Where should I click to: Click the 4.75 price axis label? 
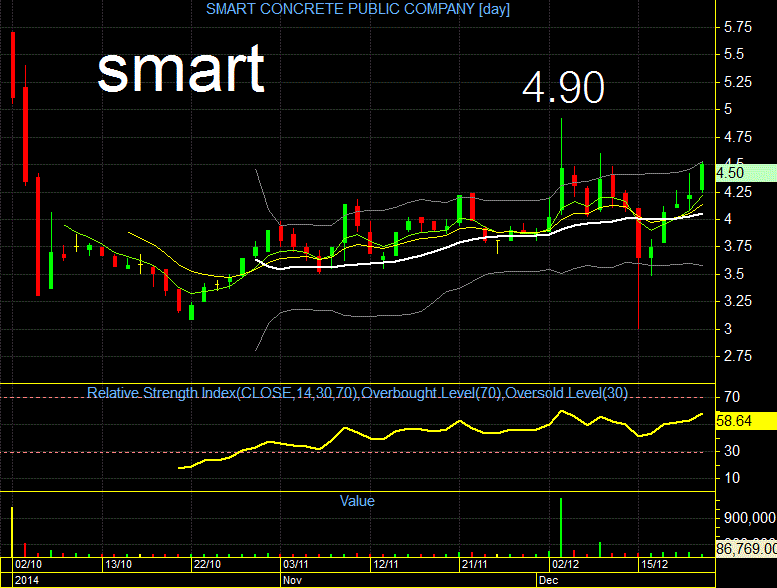(x=737, y=137)
